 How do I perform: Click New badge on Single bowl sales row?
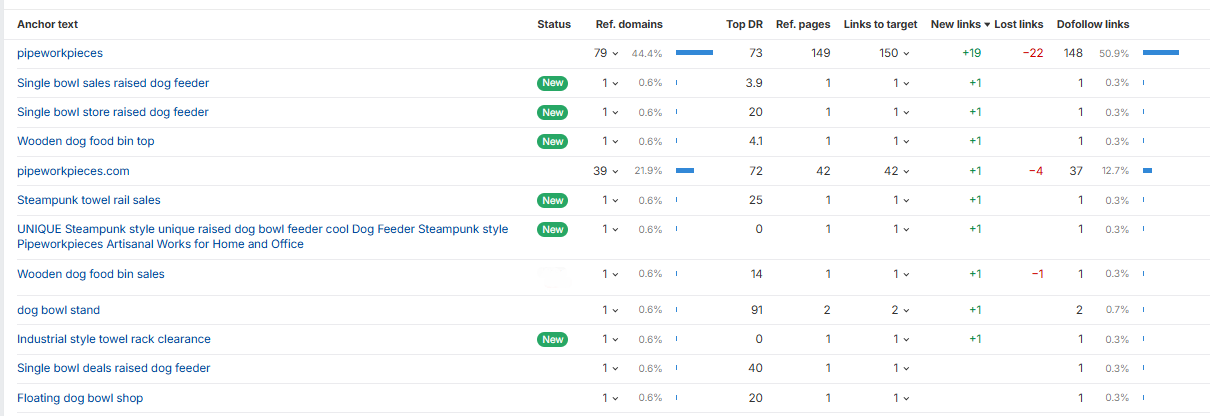552,83
